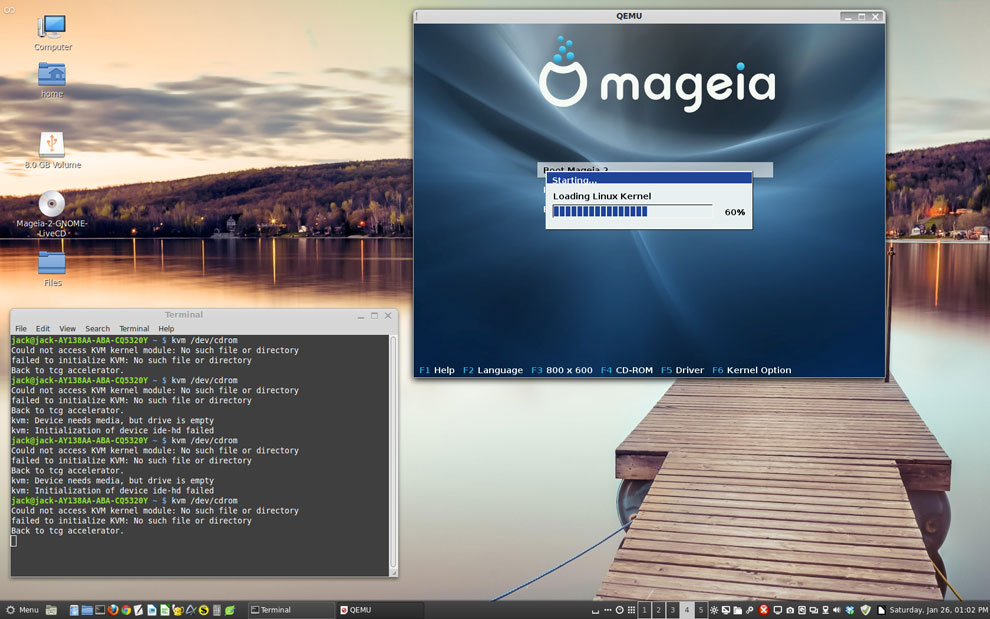Click the Dropbox tray icon
990x619 pixels.
850,610
